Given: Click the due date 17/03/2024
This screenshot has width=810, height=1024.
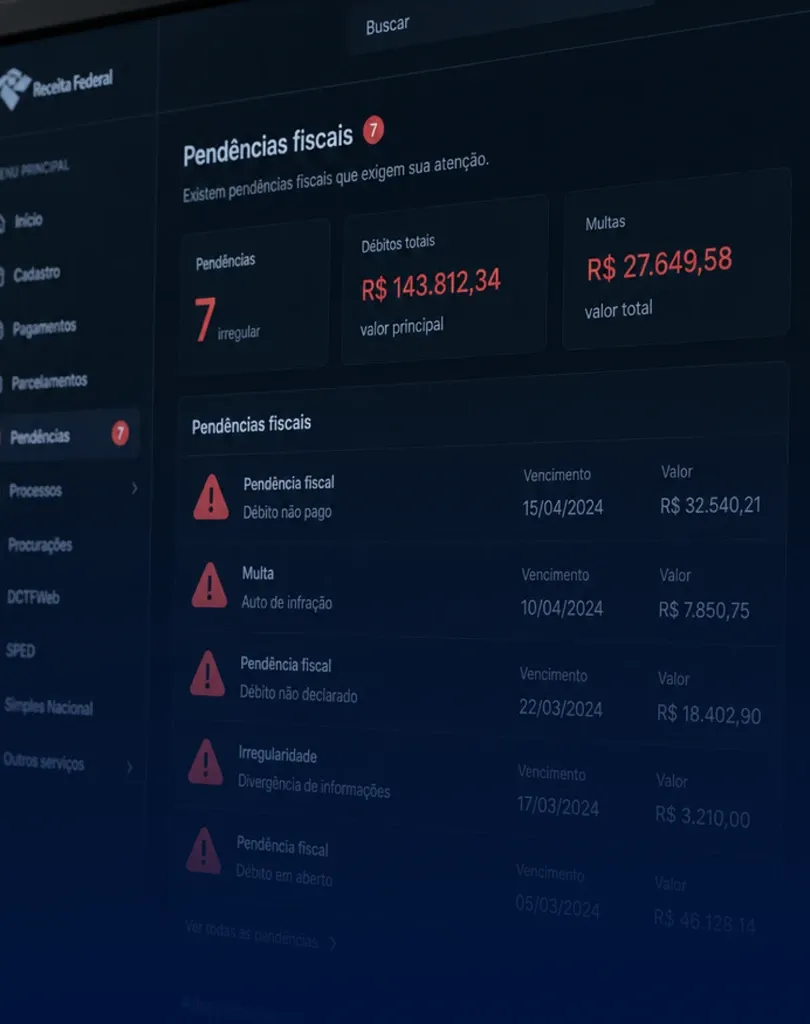Looking at the screenshot, I should pos(558,807).
